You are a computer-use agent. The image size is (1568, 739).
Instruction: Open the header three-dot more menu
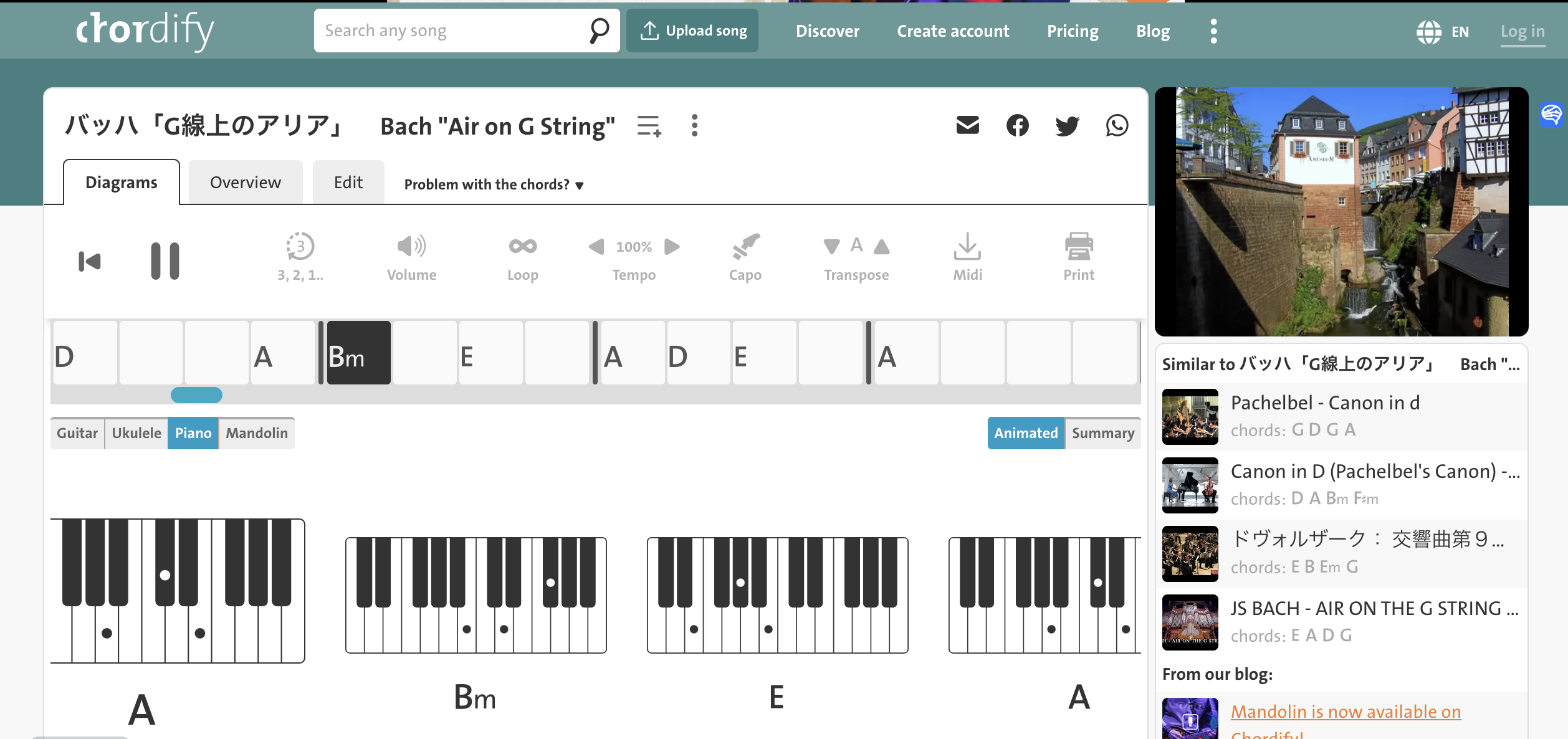coord(1213,31)
